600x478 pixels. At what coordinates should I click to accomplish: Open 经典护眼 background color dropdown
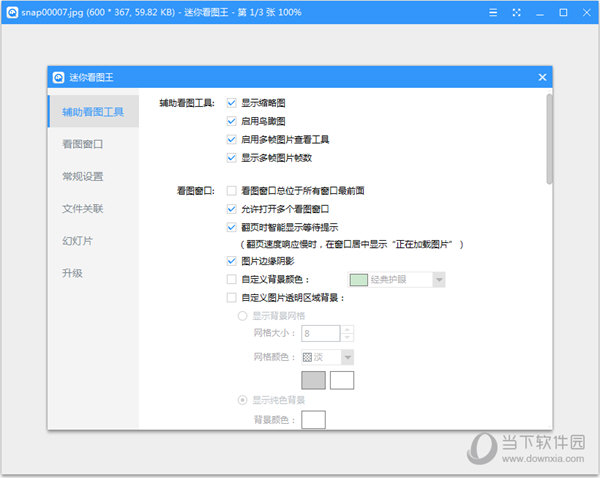pyautogui.click(x=439, y=280)
